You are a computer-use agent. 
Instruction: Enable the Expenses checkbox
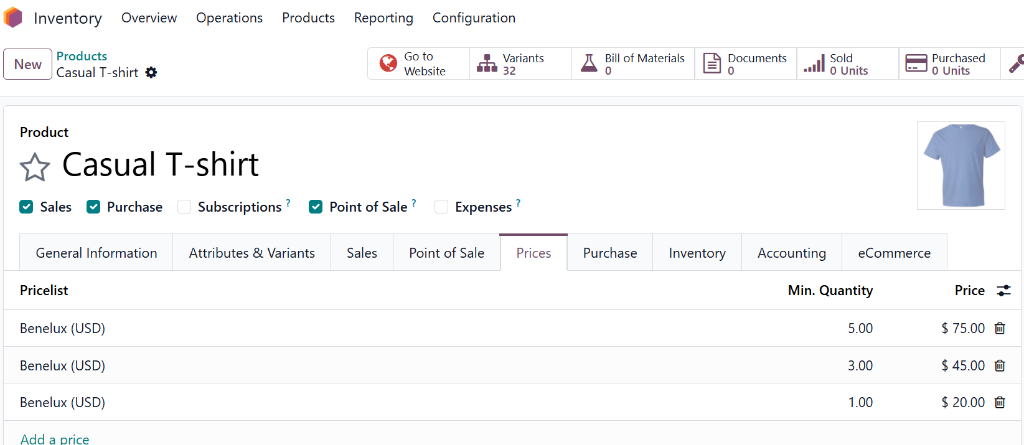pos(441,207)
